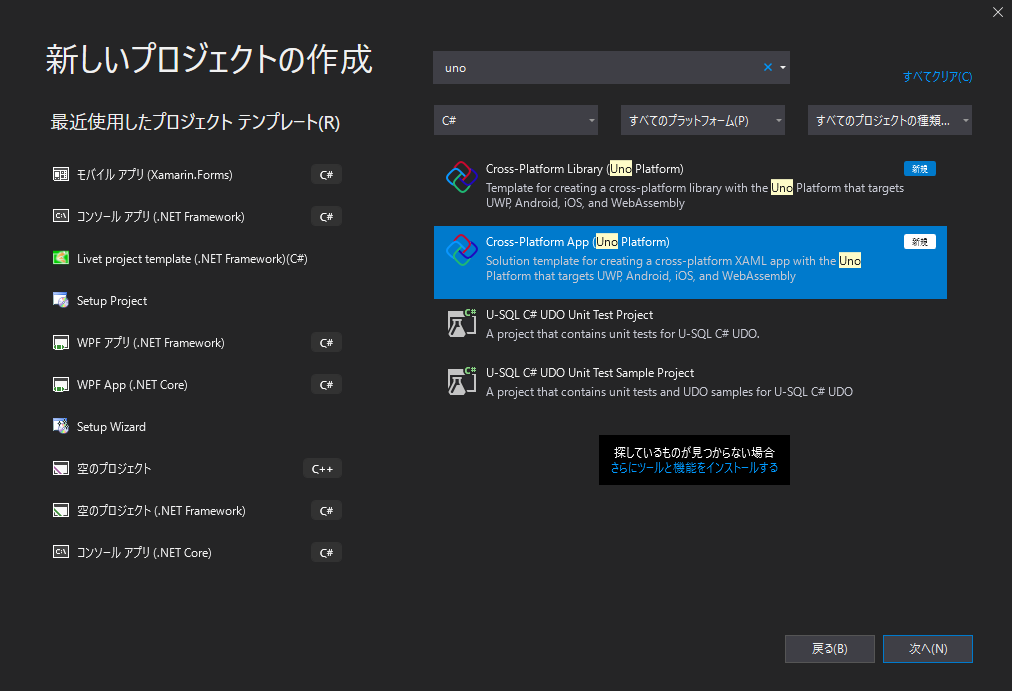
Task: Click the 次へ(N) button
Action: (x=927, y=648)
